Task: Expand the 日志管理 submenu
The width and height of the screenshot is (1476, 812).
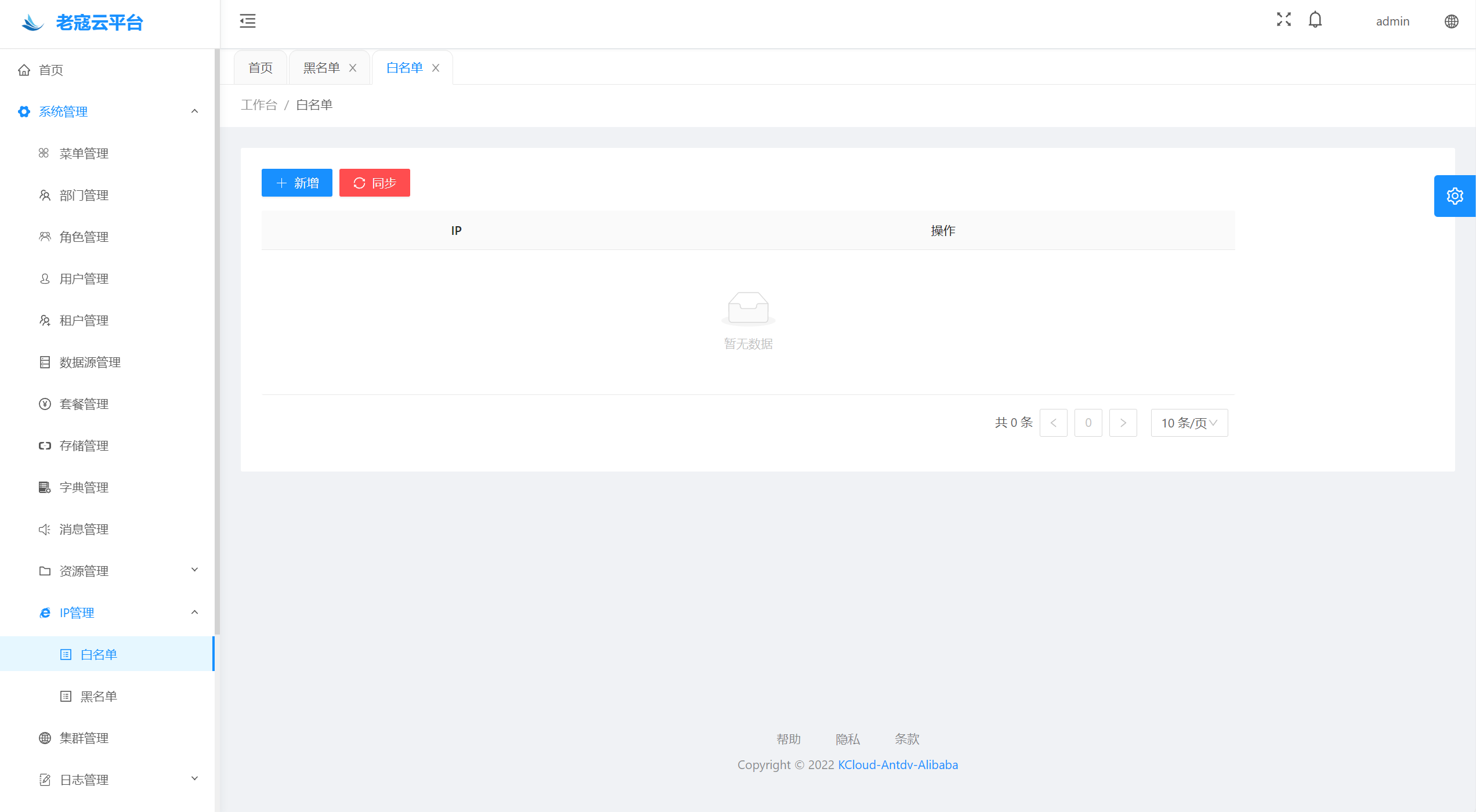Action: click(194, 780)
